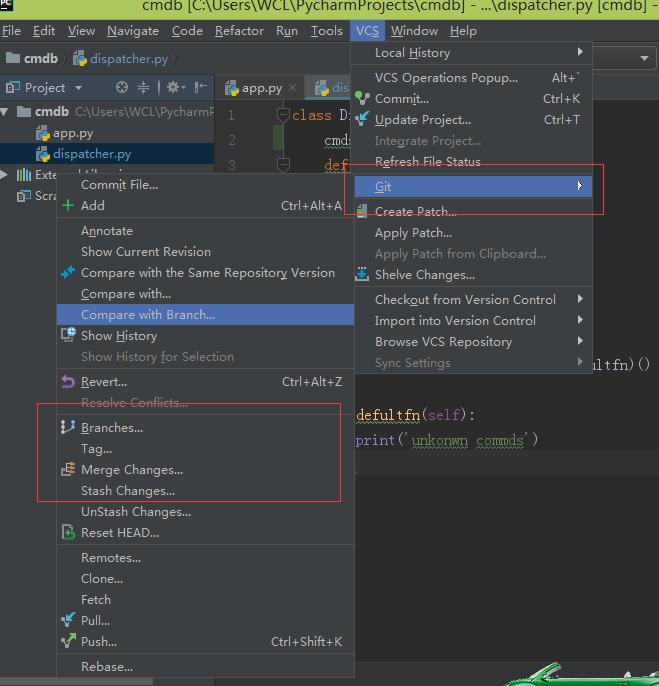Click the Create Patch icon
This screenshot has width=659, height=686.
pos(362,211)
